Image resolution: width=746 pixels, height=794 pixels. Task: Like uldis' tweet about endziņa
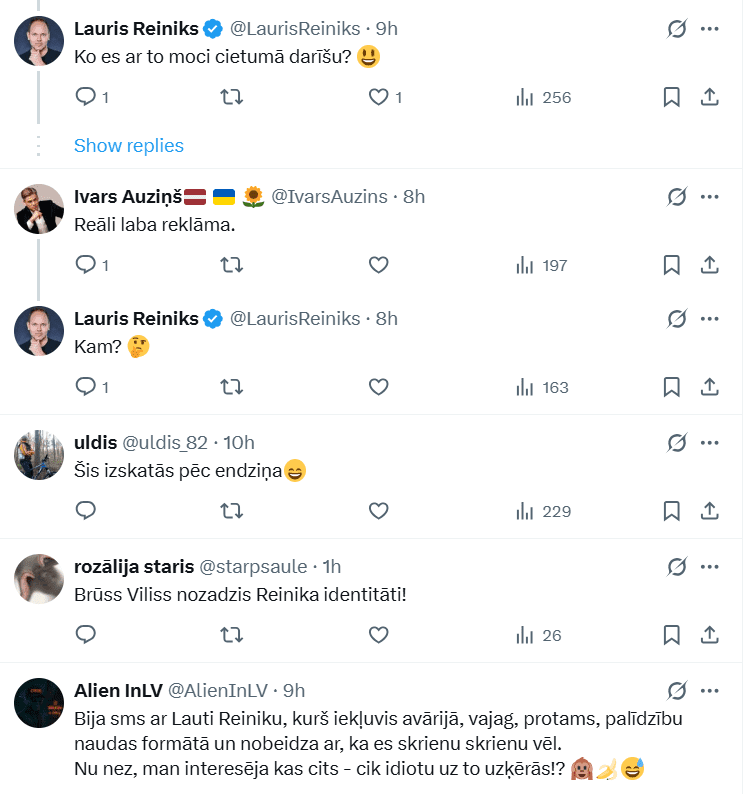click(x=378, y=511)
